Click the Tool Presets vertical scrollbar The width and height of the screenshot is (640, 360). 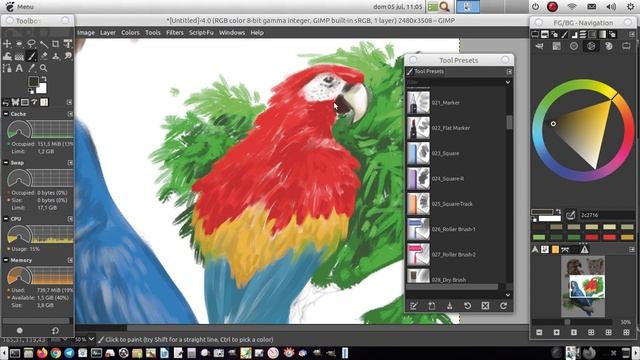[x=509, y=122]
